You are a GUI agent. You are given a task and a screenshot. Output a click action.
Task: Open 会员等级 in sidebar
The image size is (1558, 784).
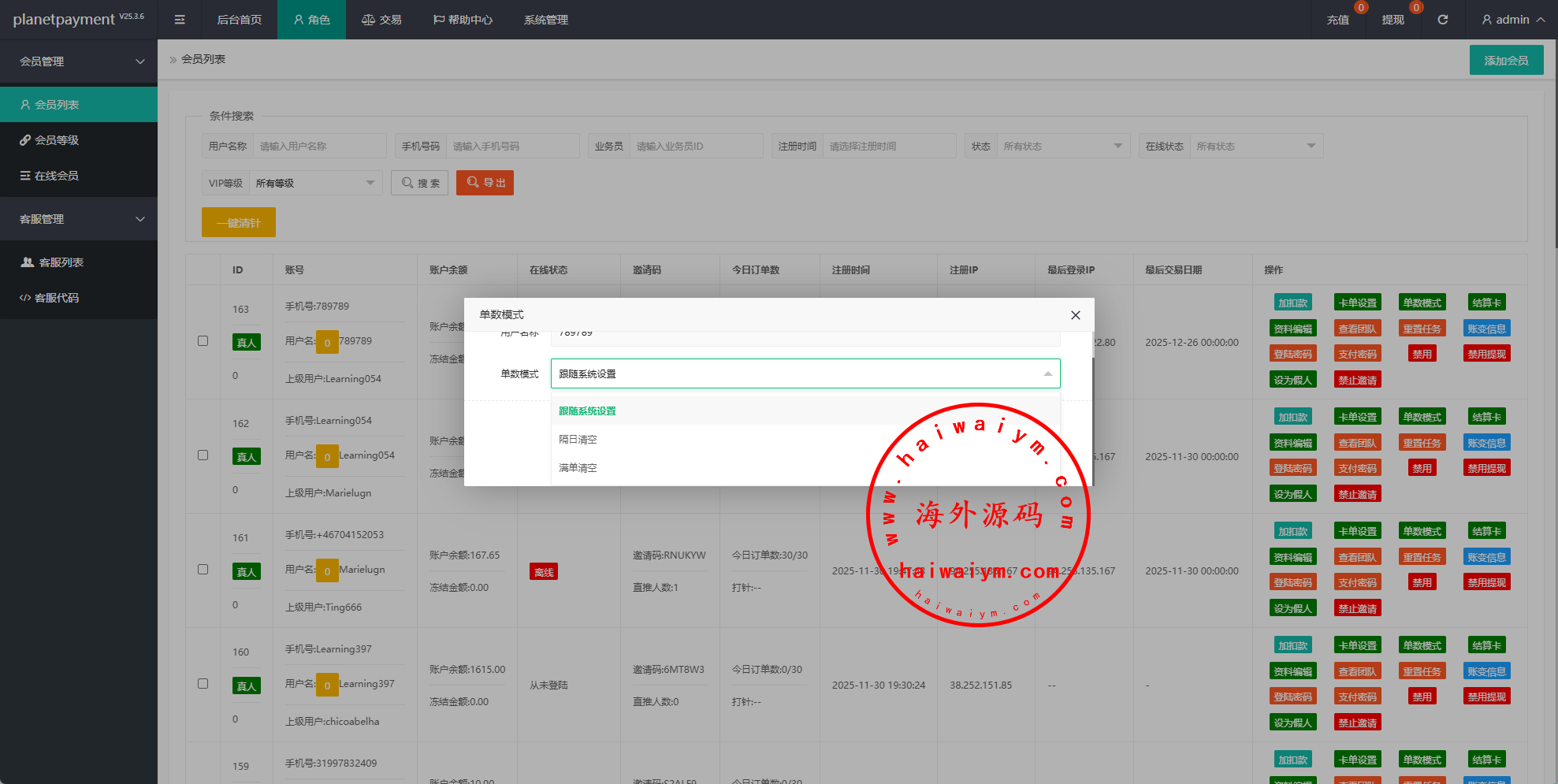[x=57, y=140]
